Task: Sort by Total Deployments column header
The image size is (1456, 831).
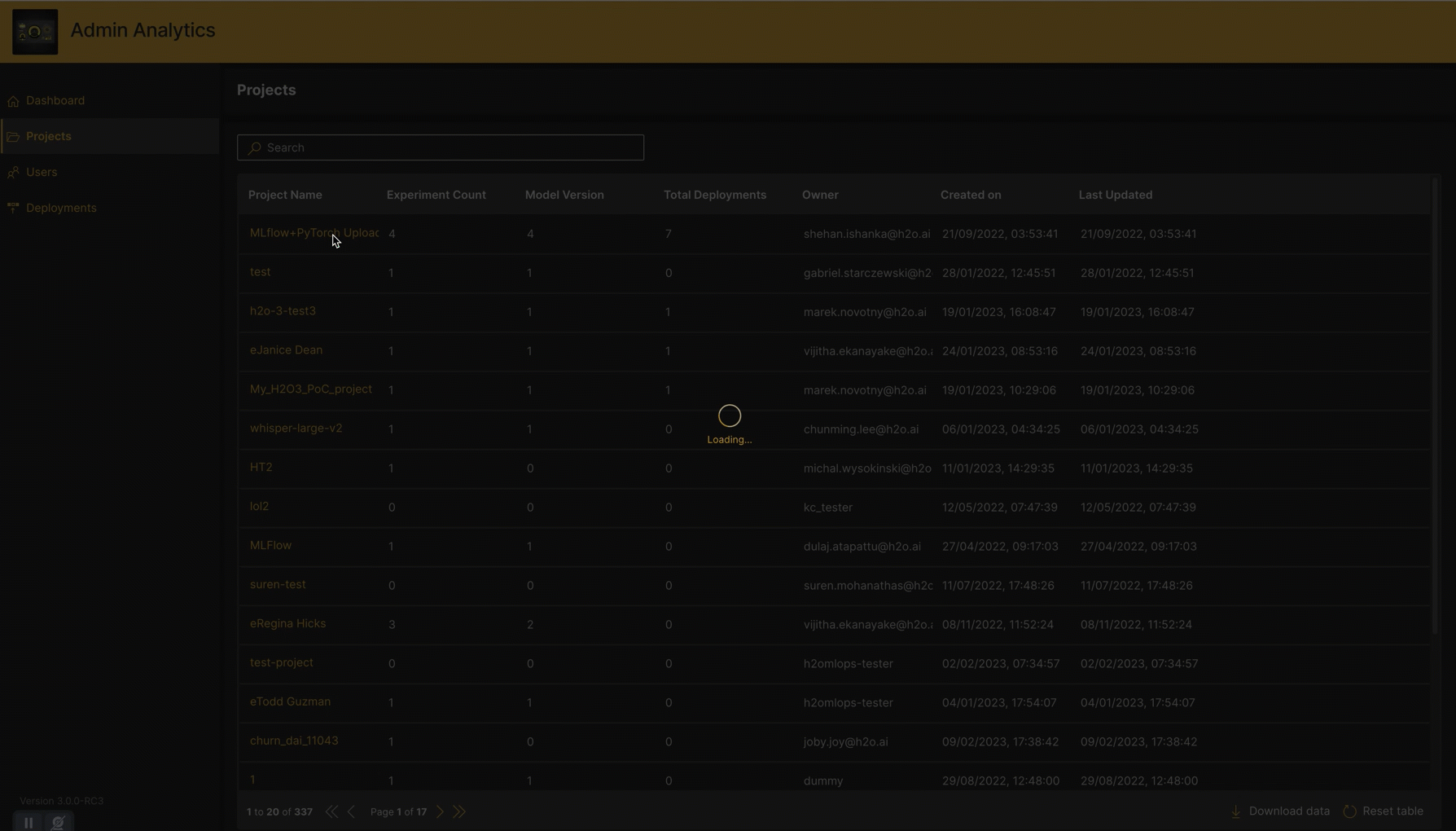Action: (714, 195)
